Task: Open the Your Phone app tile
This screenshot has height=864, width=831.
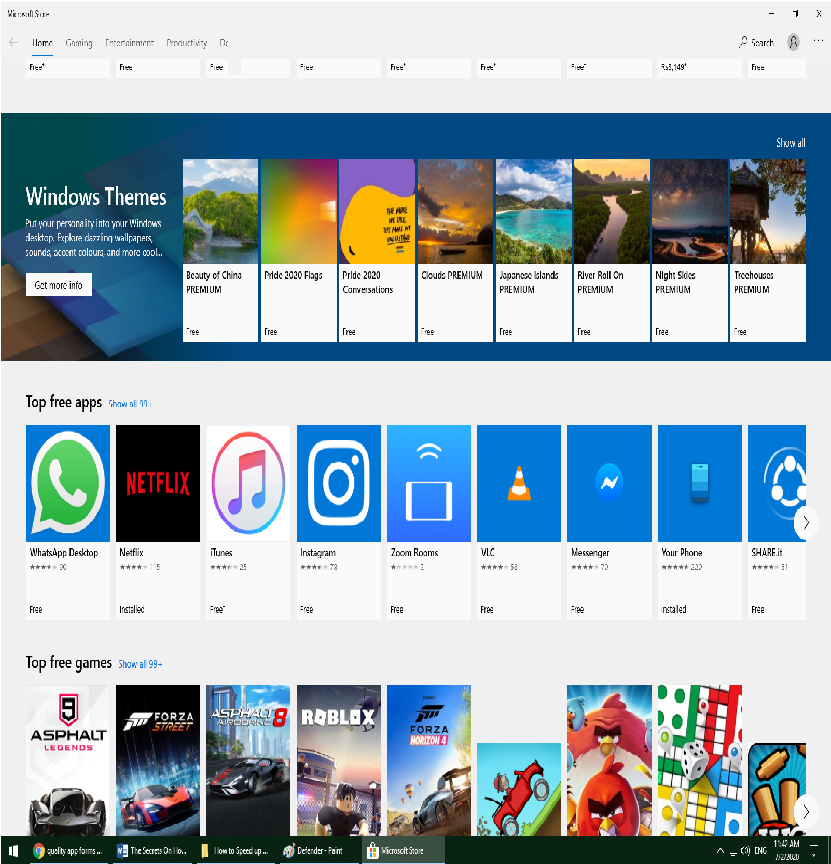Action: 700,522
